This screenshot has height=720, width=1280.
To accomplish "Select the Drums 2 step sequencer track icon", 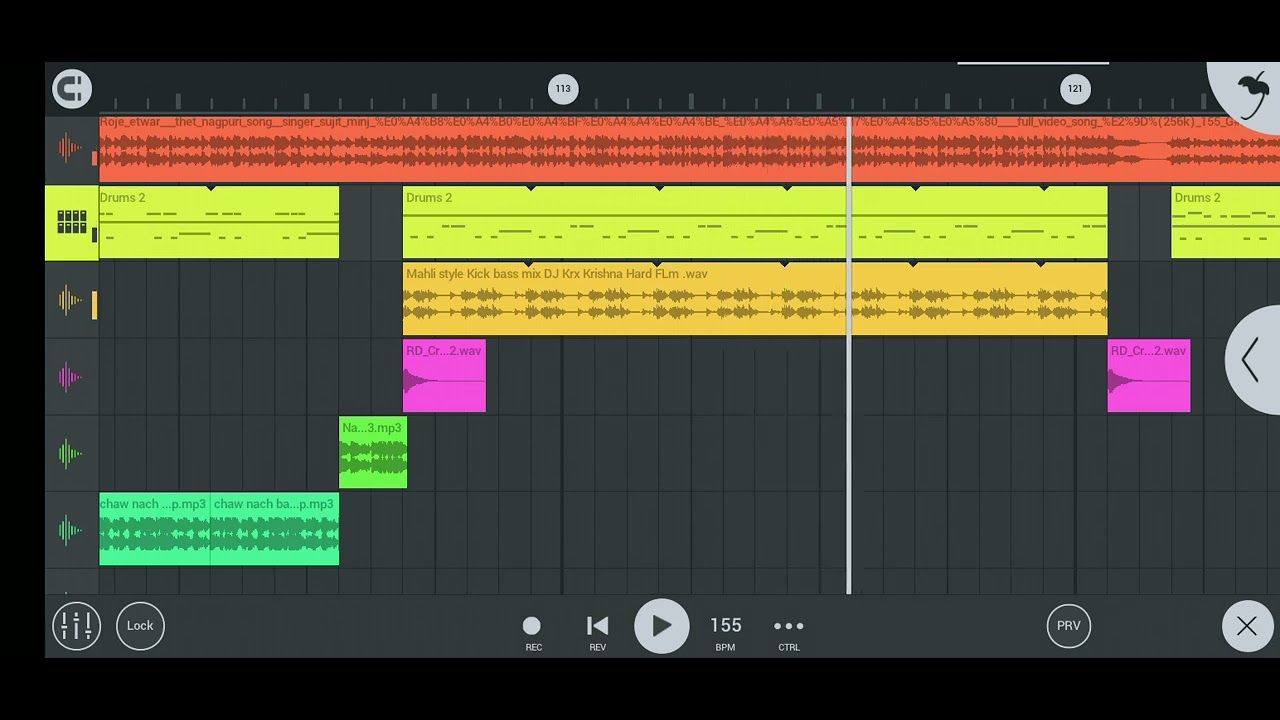I will 71,222.
